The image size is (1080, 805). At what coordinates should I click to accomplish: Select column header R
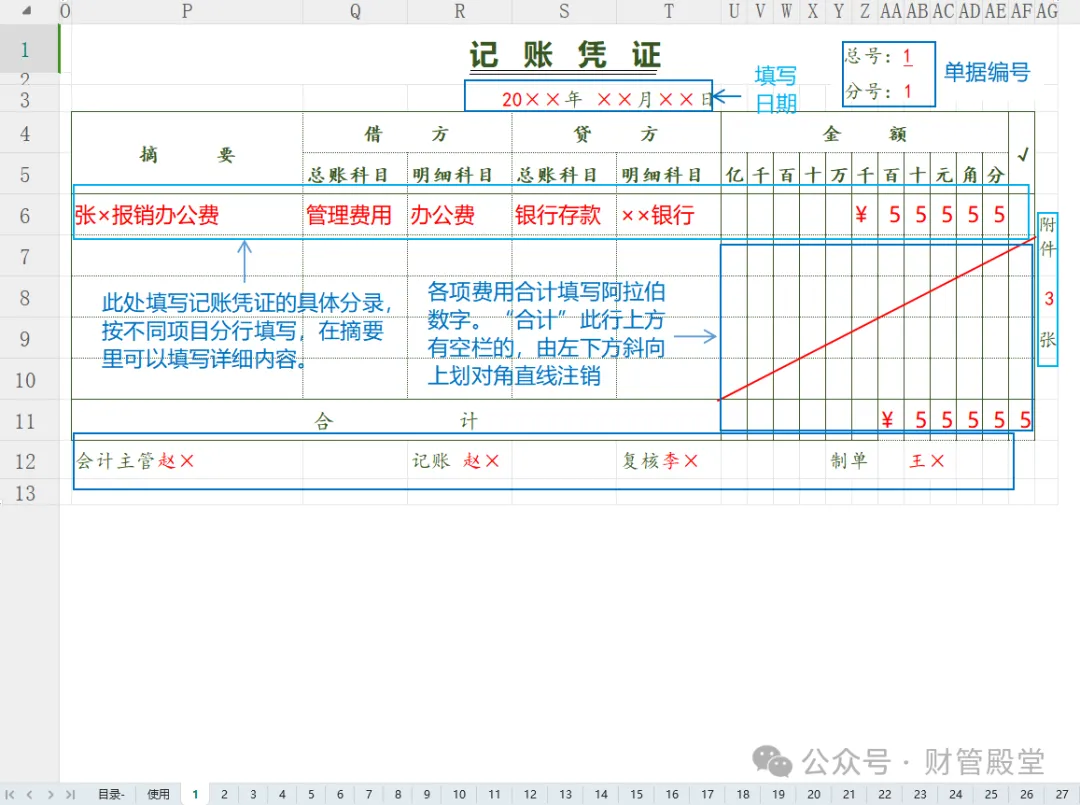tap(459, 11)
